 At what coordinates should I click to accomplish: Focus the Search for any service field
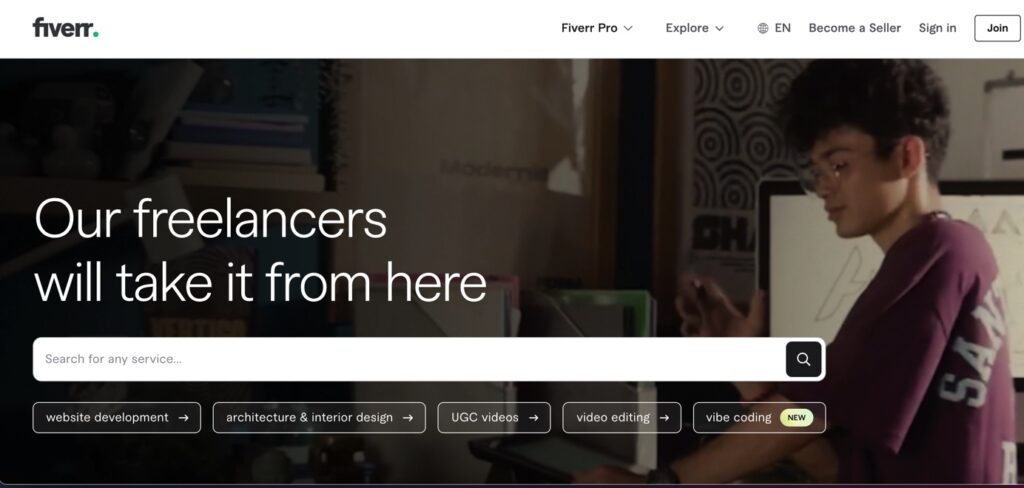tap(409, 359)
